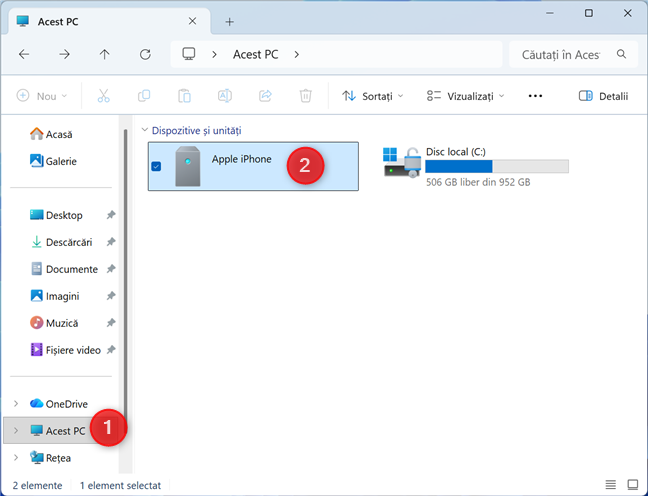Click the Disc local (C:) usage bar
The width and height of the screenshot is (648, 496).
[497, 166]
